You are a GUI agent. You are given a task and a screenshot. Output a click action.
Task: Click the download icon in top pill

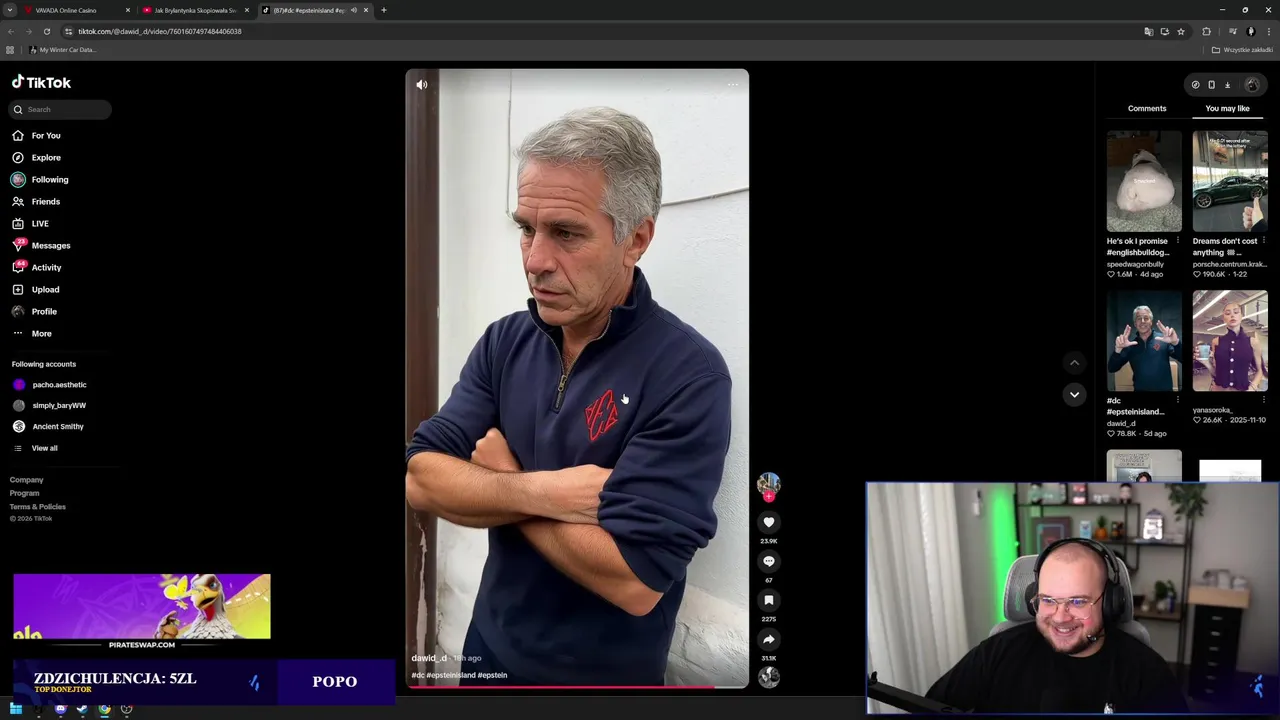point(1228,85)
